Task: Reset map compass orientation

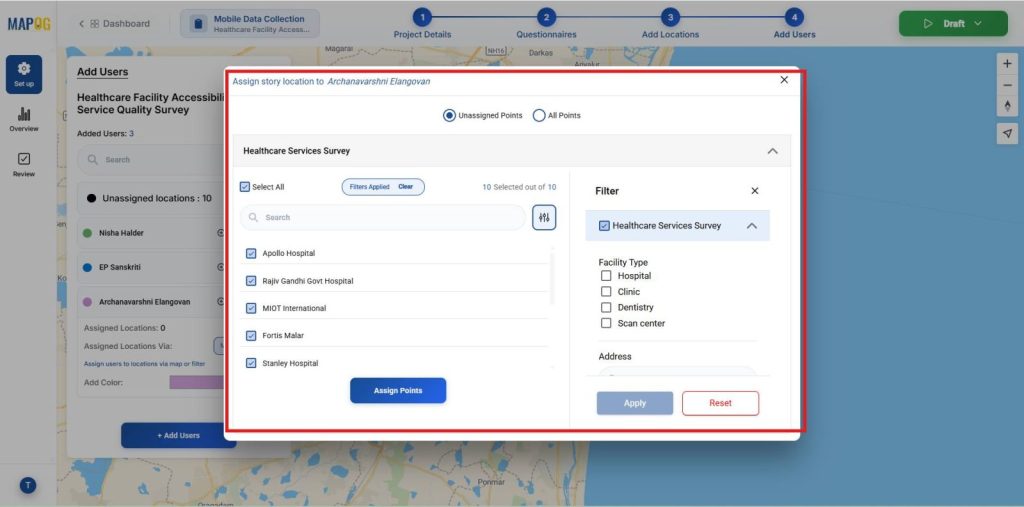Action: (x=1007, y=106)
